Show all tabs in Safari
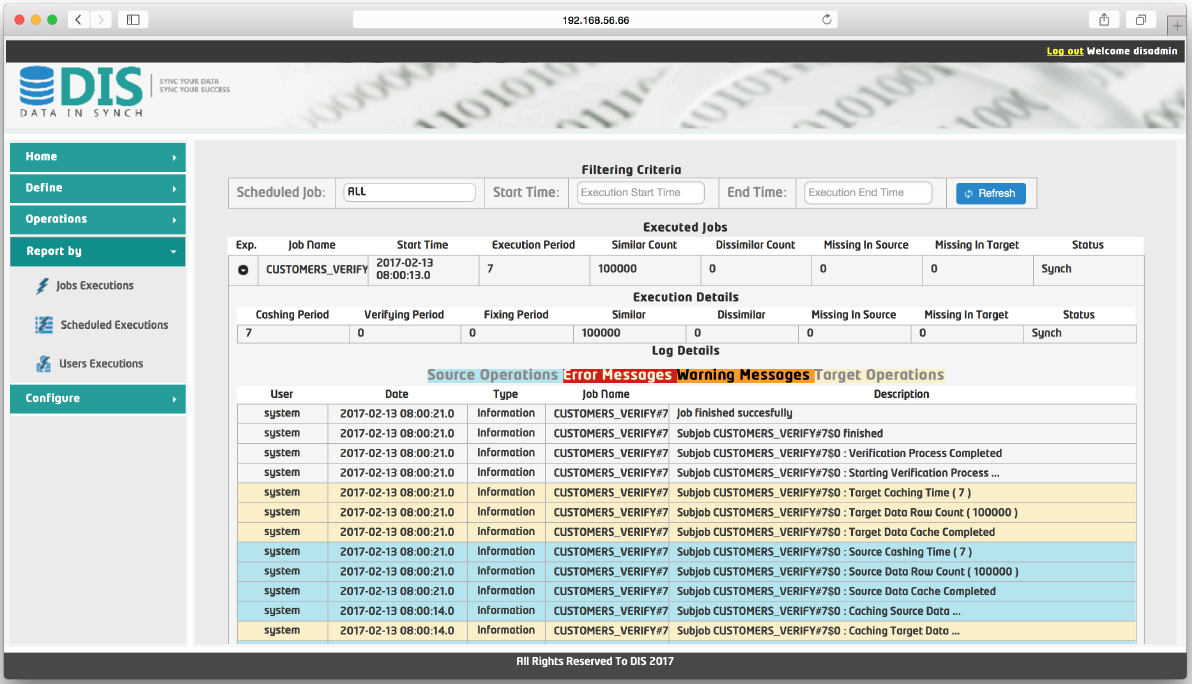This screenshot has width=1192, height=684. (x=1140, y=20)
